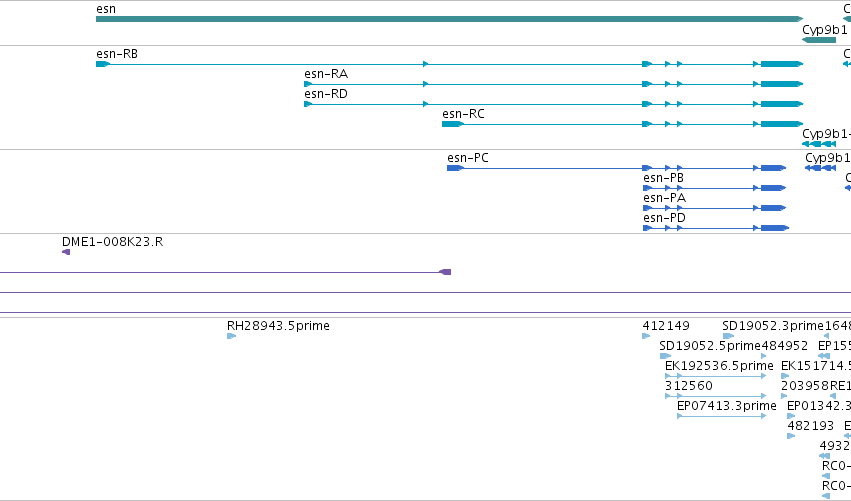Select the esn-PD final coding block
The width and height of the screenshot is (851, 501).
(x=774, y=229)
